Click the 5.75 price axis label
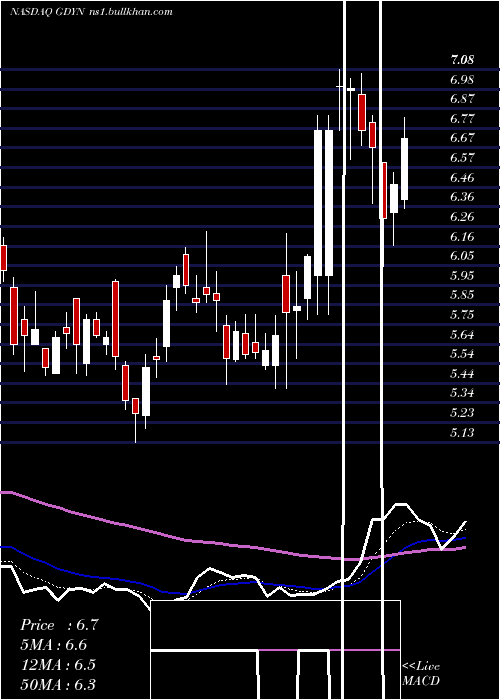 462,315
